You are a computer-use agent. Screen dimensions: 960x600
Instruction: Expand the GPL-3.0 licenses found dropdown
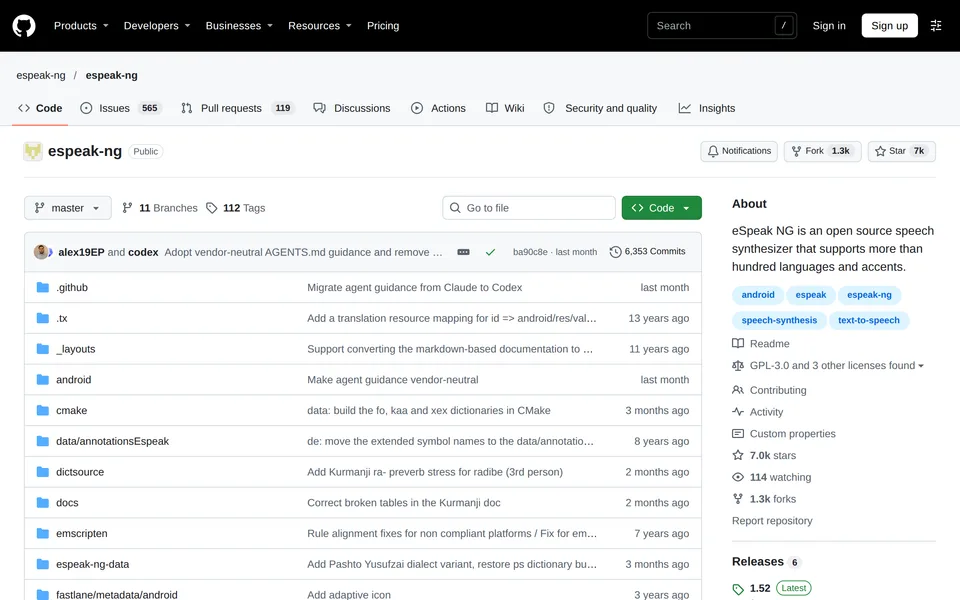(x=836, y=366)
